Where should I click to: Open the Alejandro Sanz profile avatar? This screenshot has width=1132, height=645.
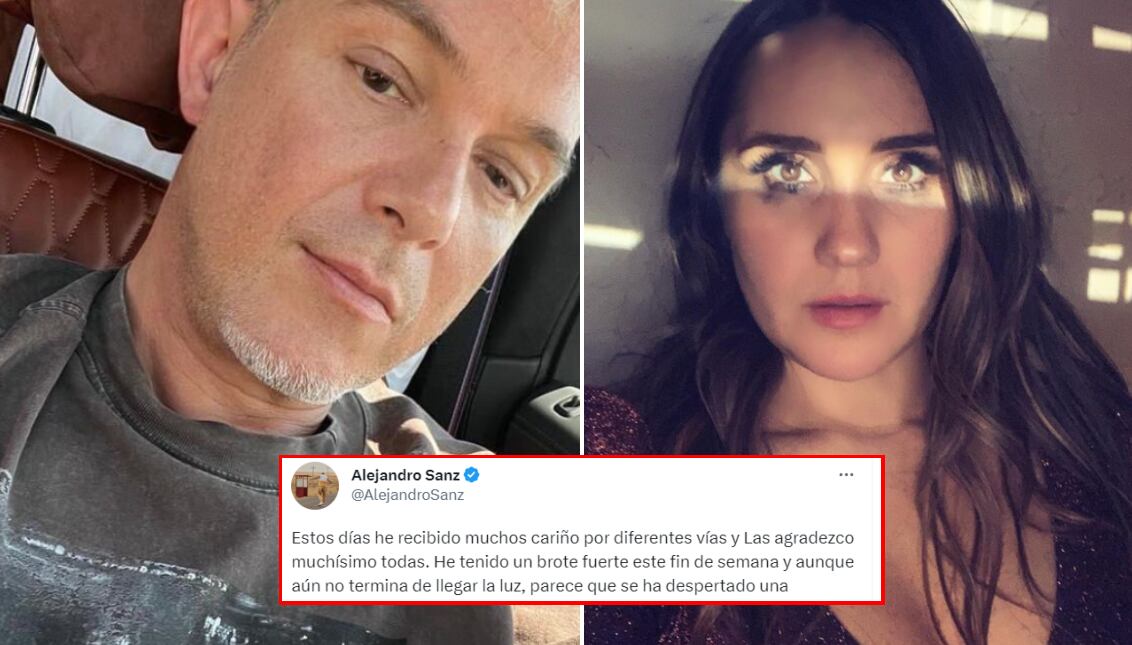(315, 486)
